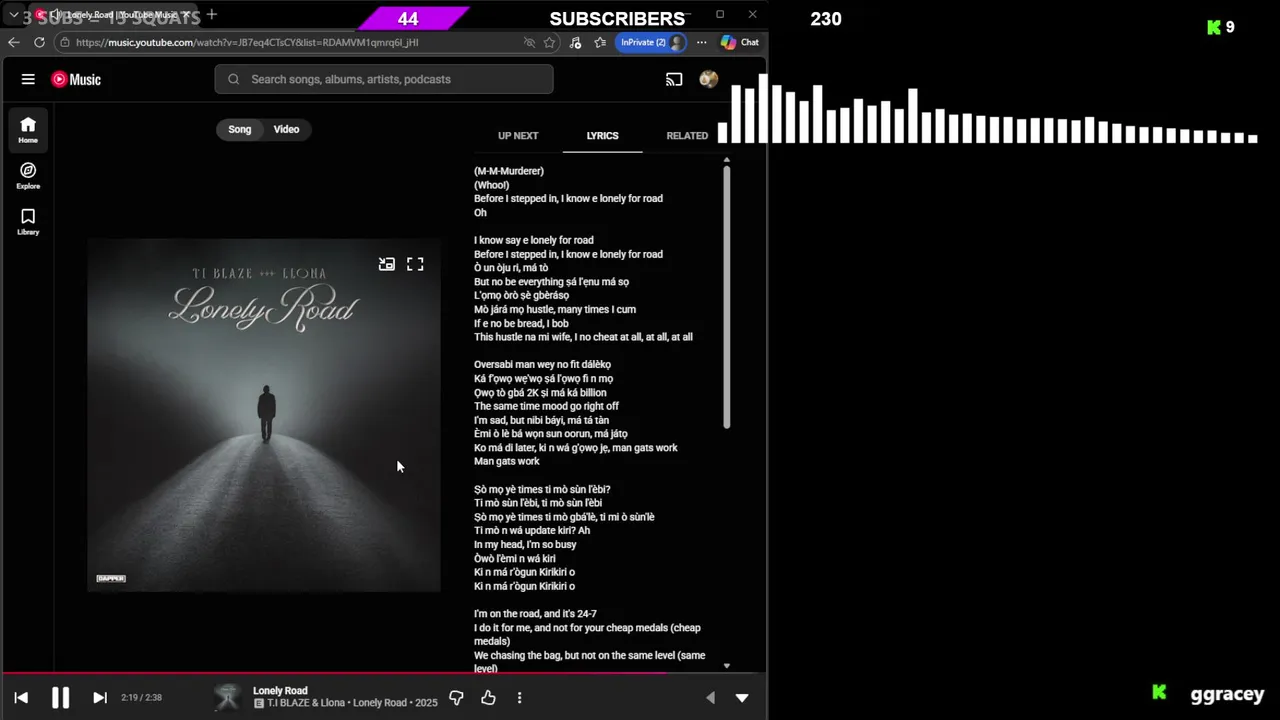
Task: Open browser Settings and more menu
Action: tap(701, 42)
